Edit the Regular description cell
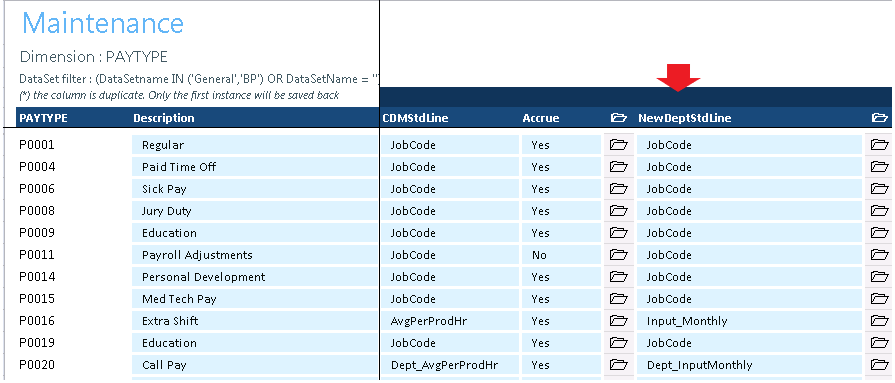The height and width of the screenshot is (383, 895). (x=255, y=145)
